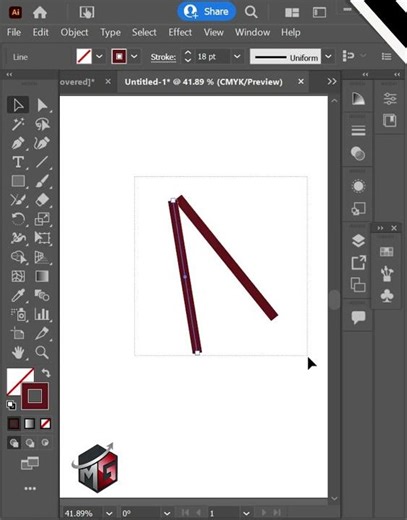Viewport: 407px width, 520px height.
Task: Enable Draw Inside mode
Action: [x=45, y=443]
